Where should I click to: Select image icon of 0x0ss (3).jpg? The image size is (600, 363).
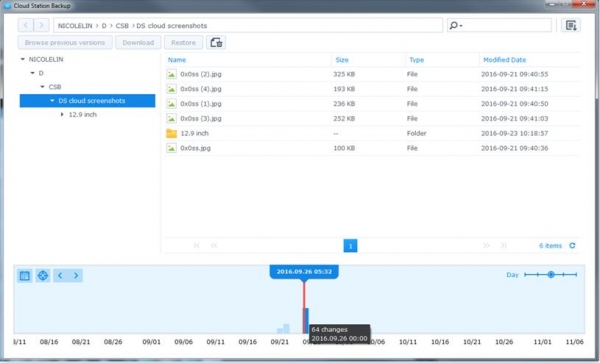pyautogui.click(x=171, y=119)
